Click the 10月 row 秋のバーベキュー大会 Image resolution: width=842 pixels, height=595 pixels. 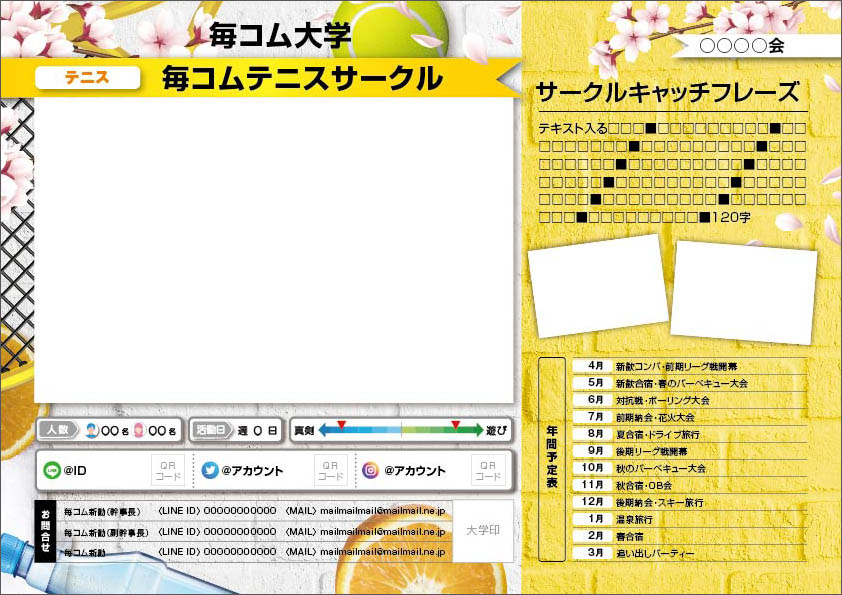pos(690,468)
